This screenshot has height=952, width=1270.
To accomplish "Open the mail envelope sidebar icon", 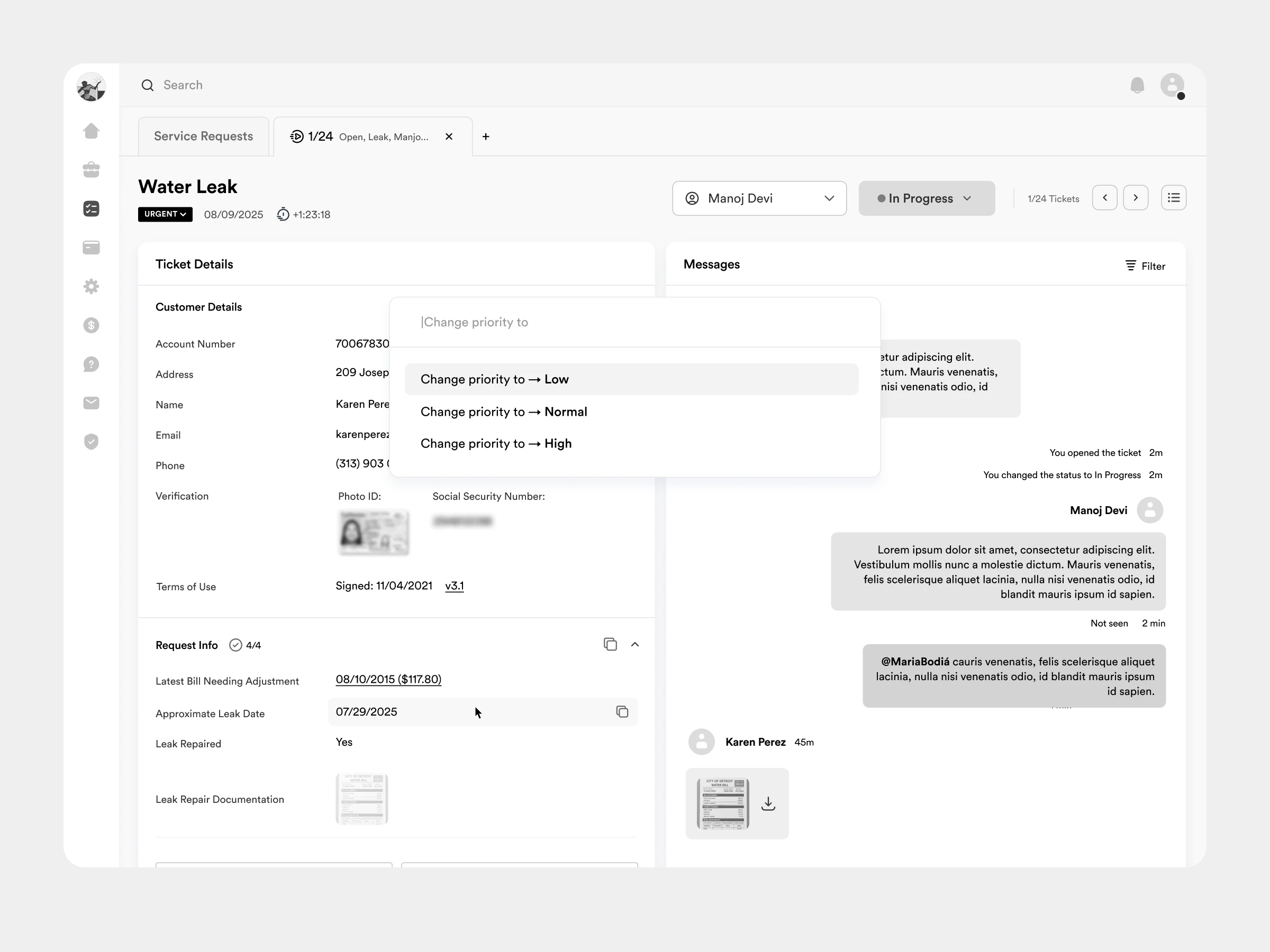I will 92,403.
